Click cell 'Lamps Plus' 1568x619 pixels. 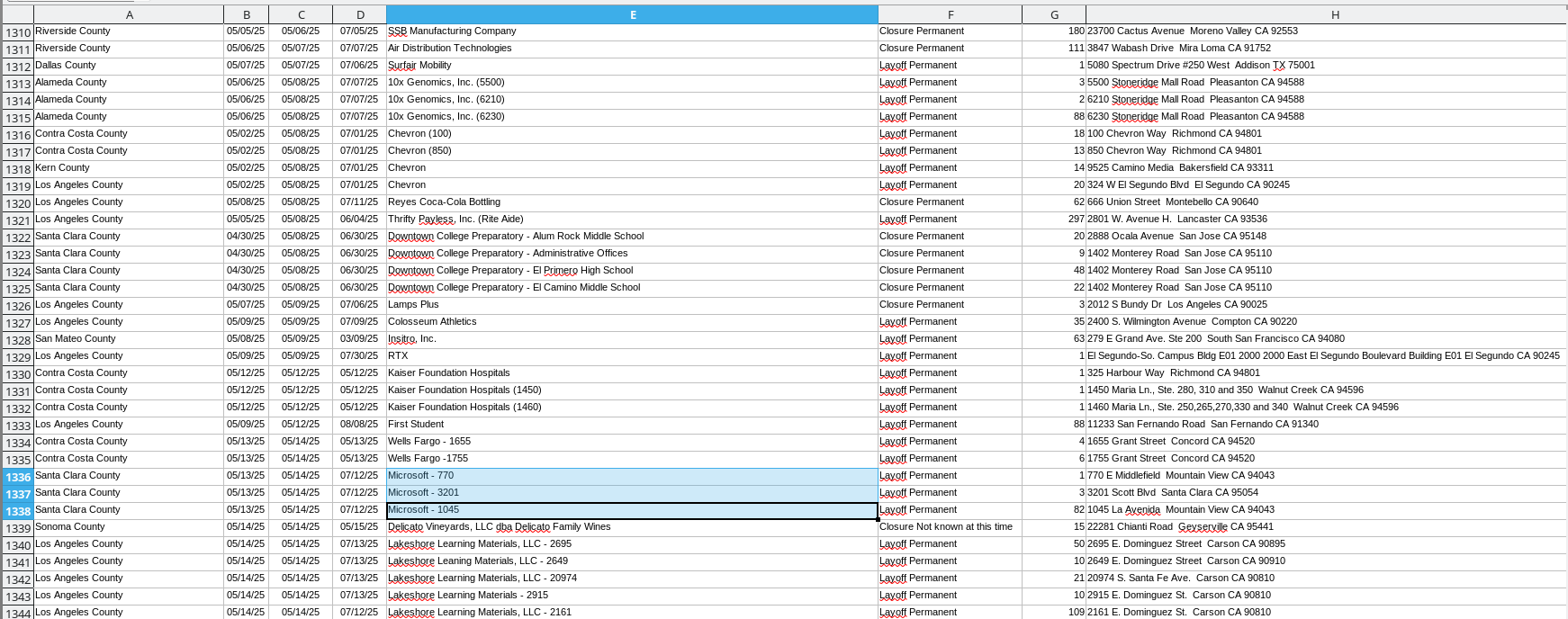pyautogui.click(x=632, y=305)
